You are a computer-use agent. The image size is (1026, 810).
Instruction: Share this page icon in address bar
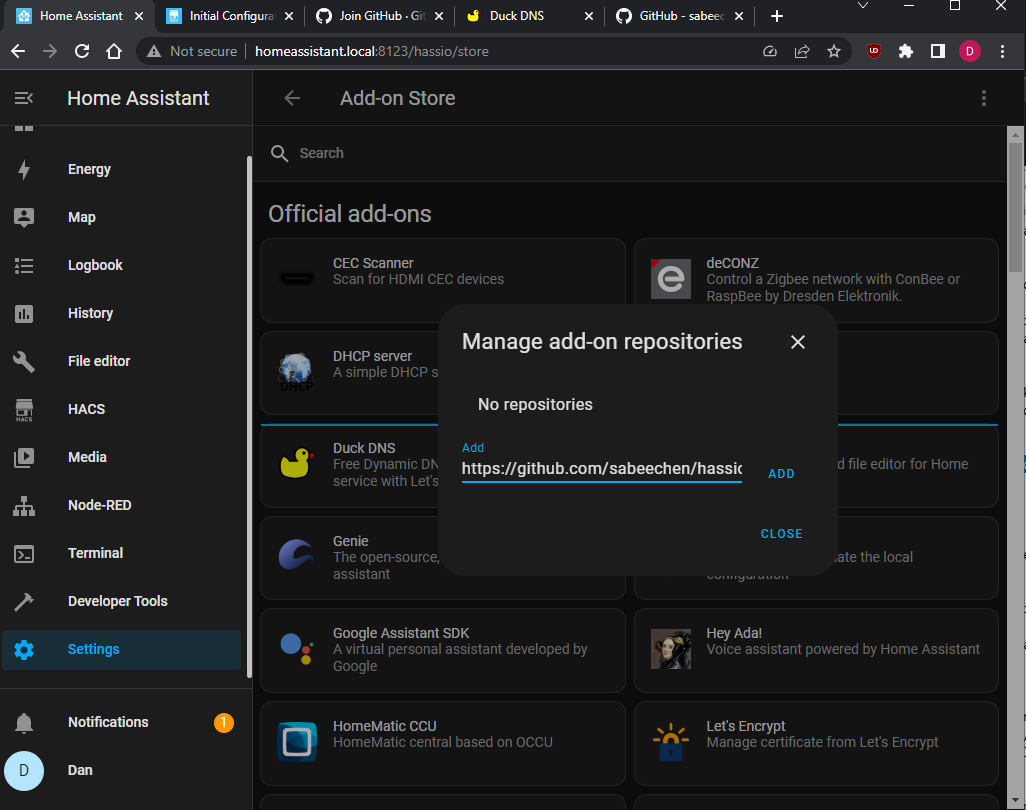click(802, 51)
